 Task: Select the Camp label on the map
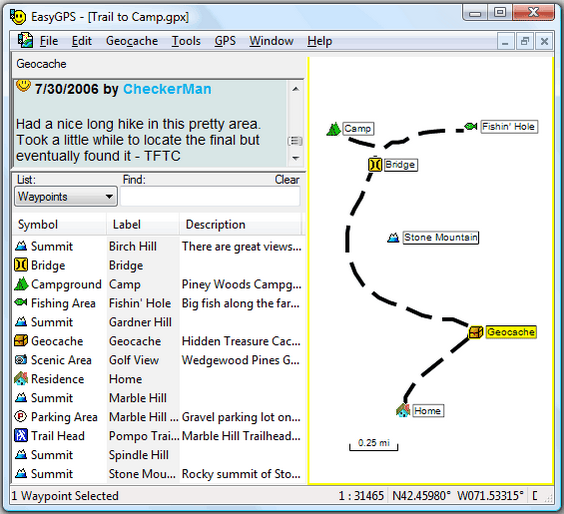pyautogui.click(x=358, y=128)
